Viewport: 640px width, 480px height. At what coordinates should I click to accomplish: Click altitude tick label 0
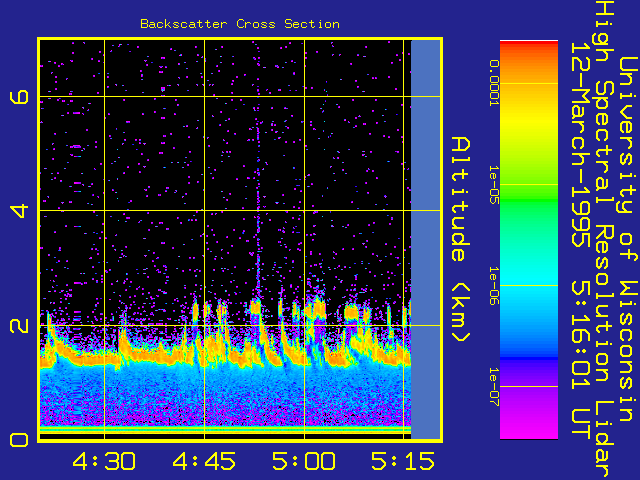pos(20,440)
